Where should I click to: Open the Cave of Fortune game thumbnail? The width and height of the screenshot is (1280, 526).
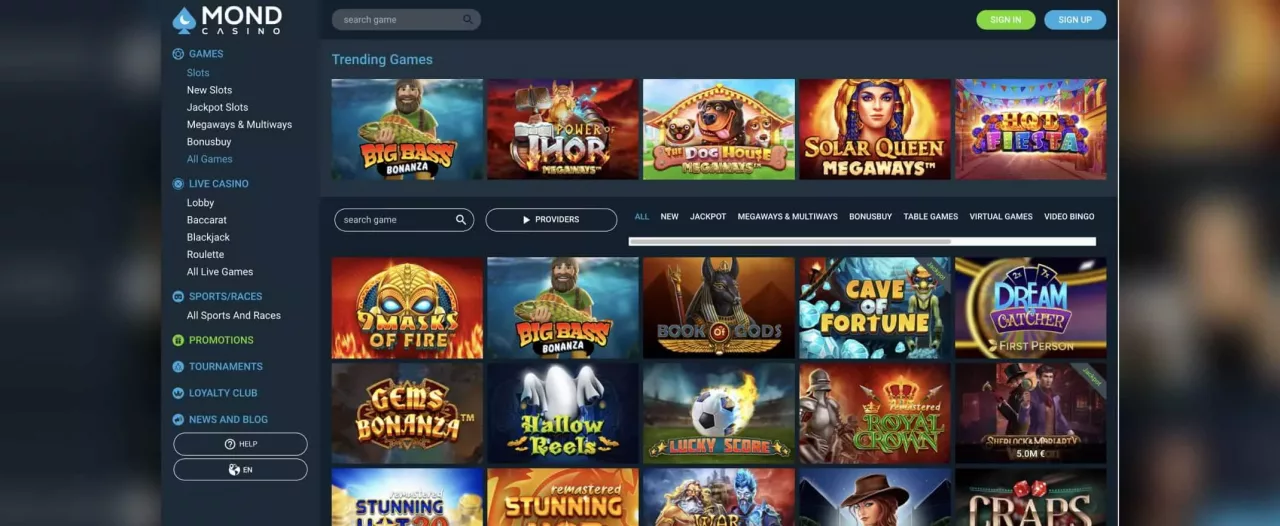tap(875, 308)
